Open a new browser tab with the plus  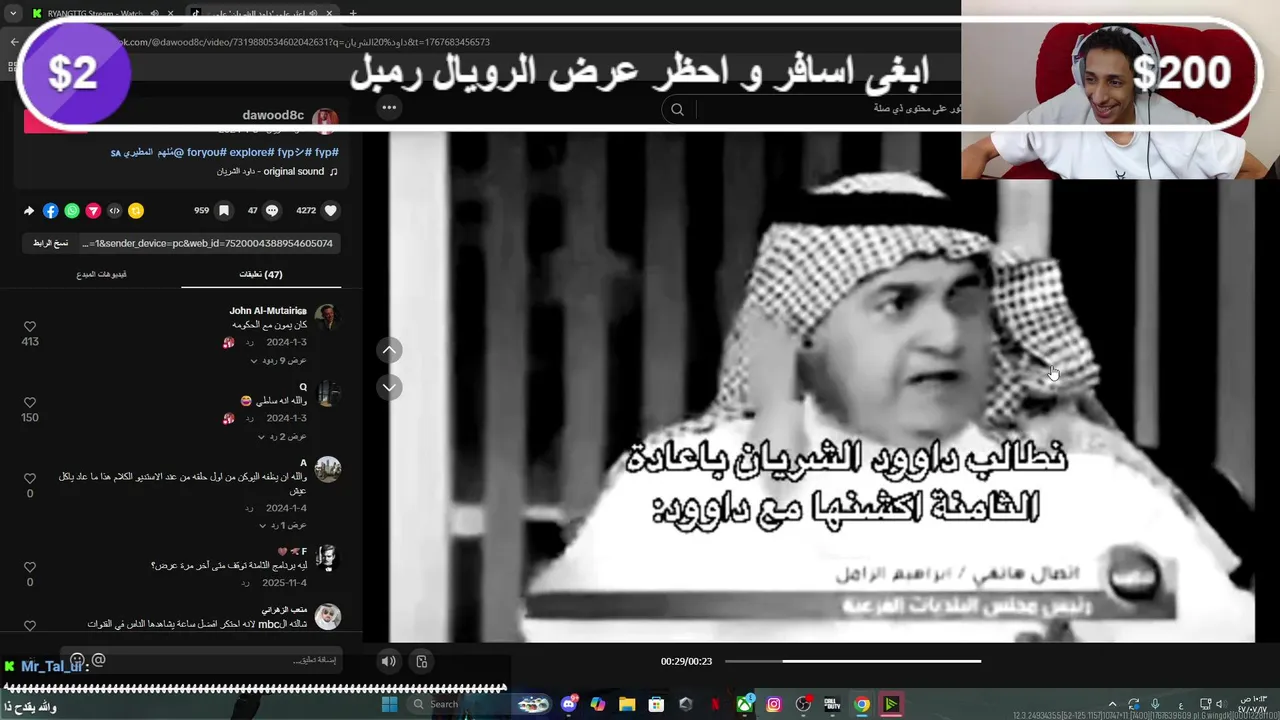point(353,14)
